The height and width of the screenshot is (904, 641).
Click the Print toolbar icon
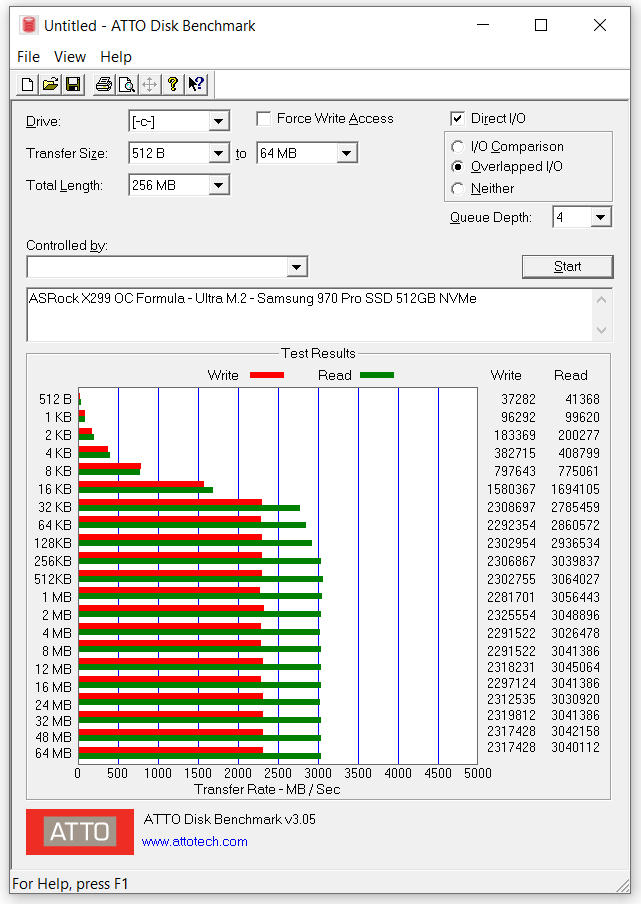click(x=104, y=85)
